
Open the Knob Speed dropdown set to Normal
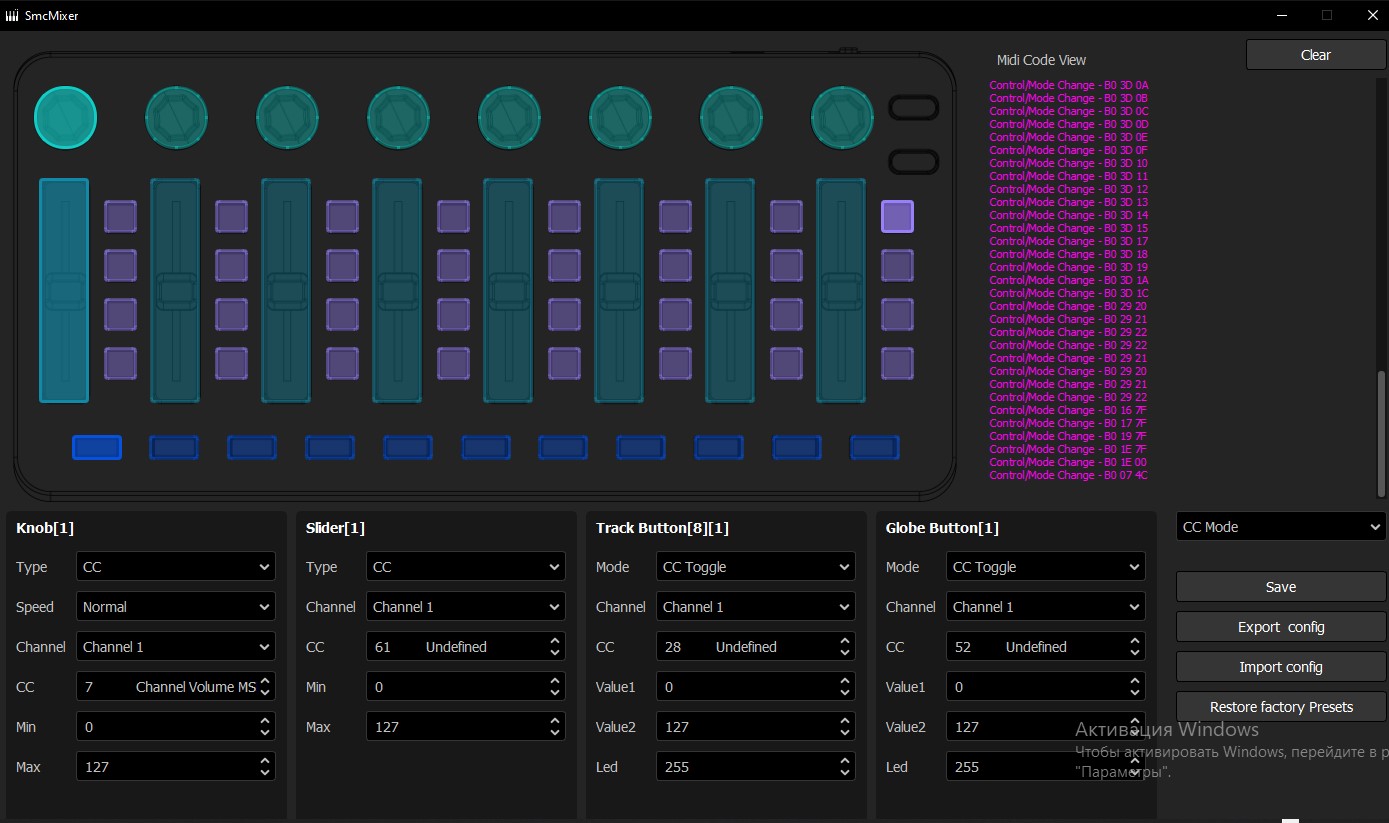pos(176,607)
